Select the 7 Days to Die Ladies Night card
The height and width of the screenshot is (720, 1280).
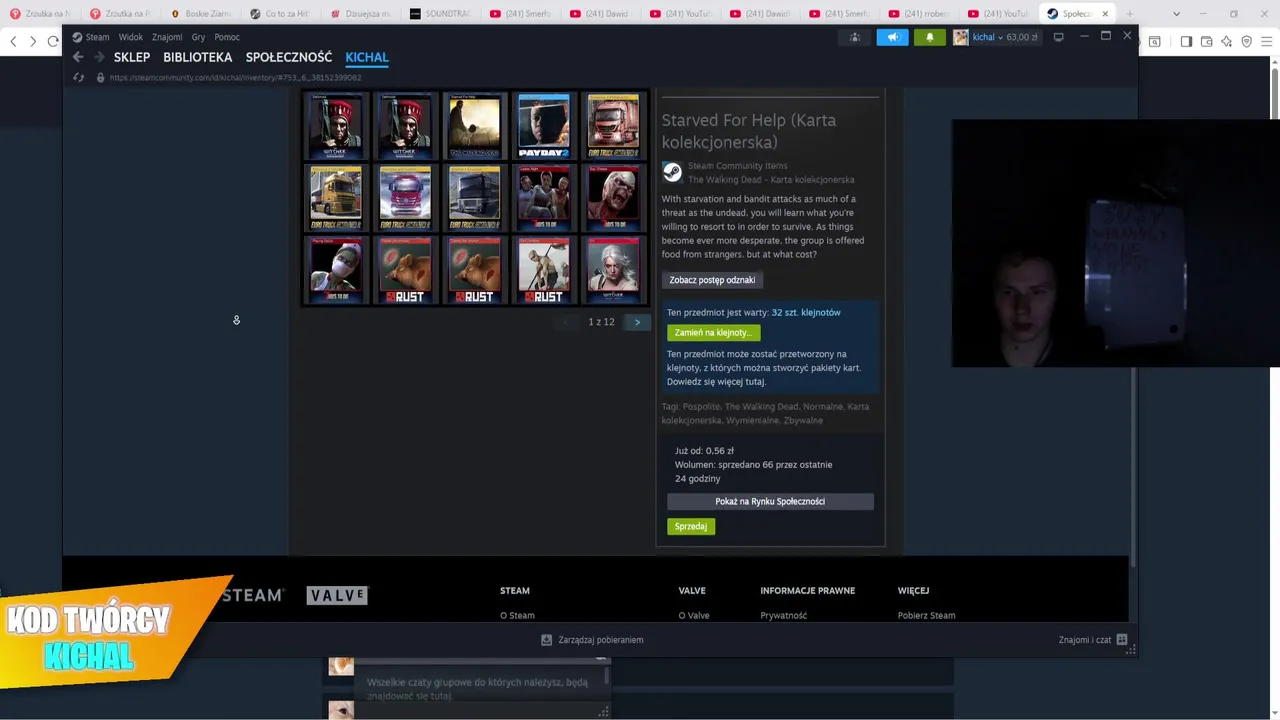(x=544, y=197)
